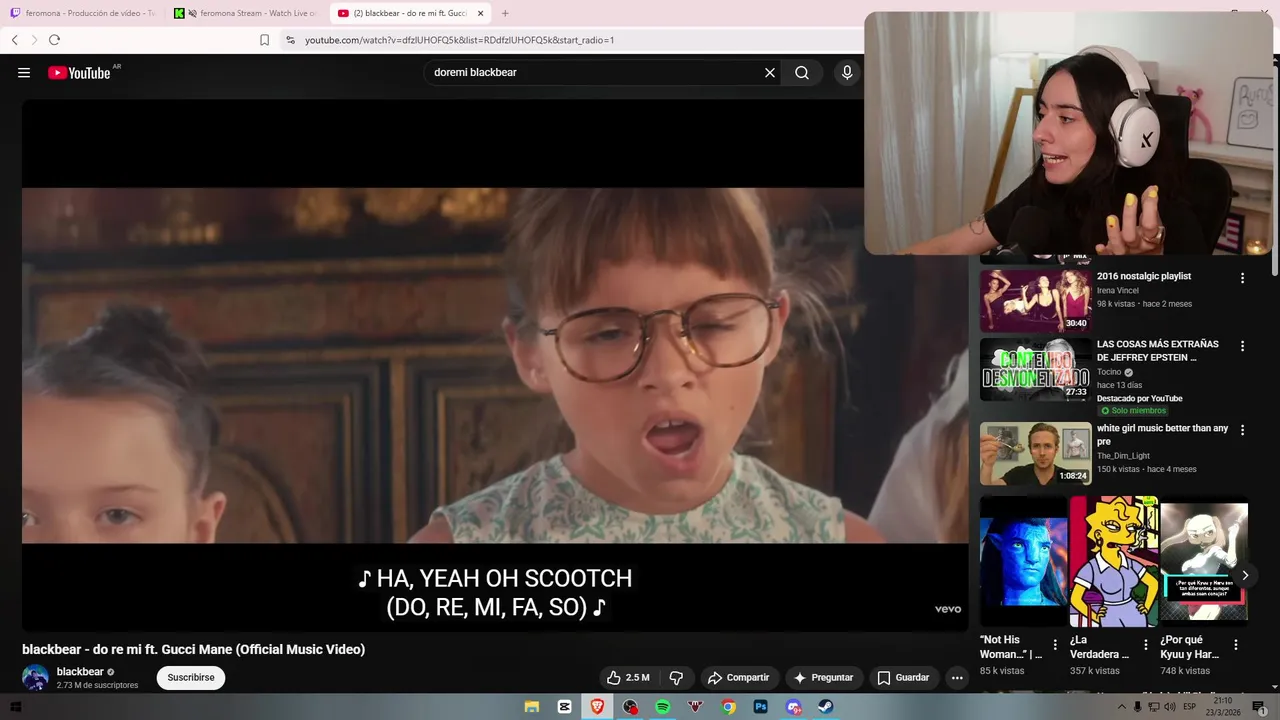Open Tocino channel link

[x=1109, y=372]
